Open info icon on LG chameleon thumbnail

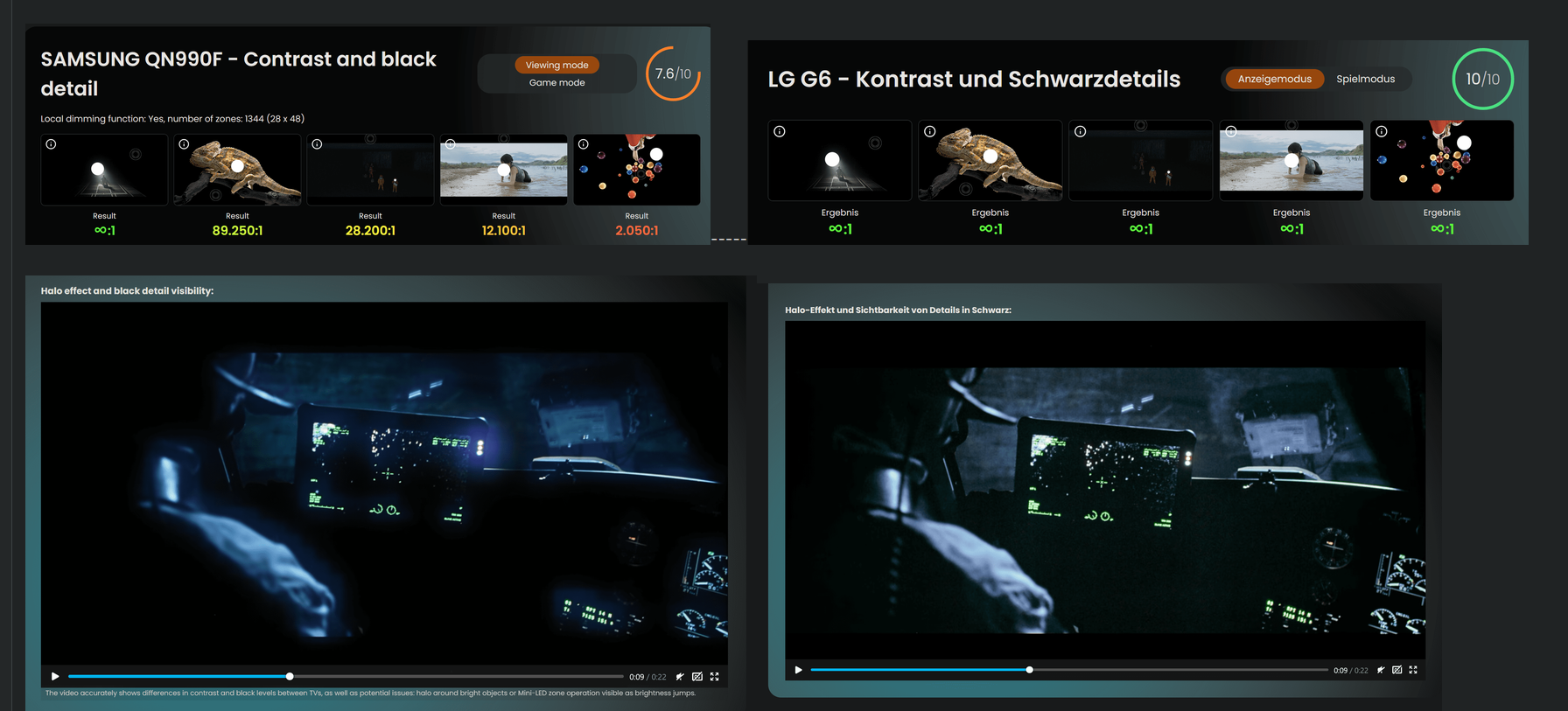[929, 132]
